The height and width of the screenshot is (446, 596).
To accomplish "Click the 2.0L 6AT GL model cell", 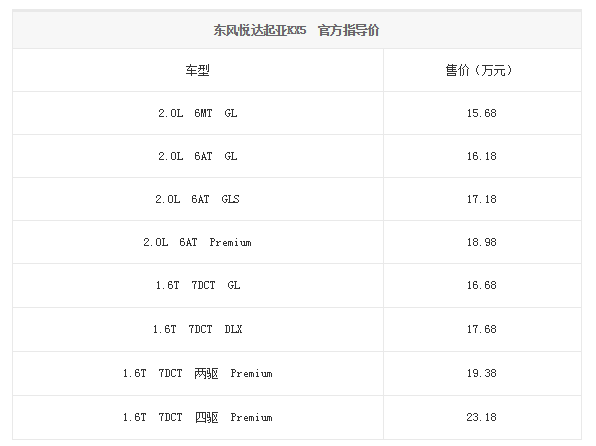I will tap(198, 156).
